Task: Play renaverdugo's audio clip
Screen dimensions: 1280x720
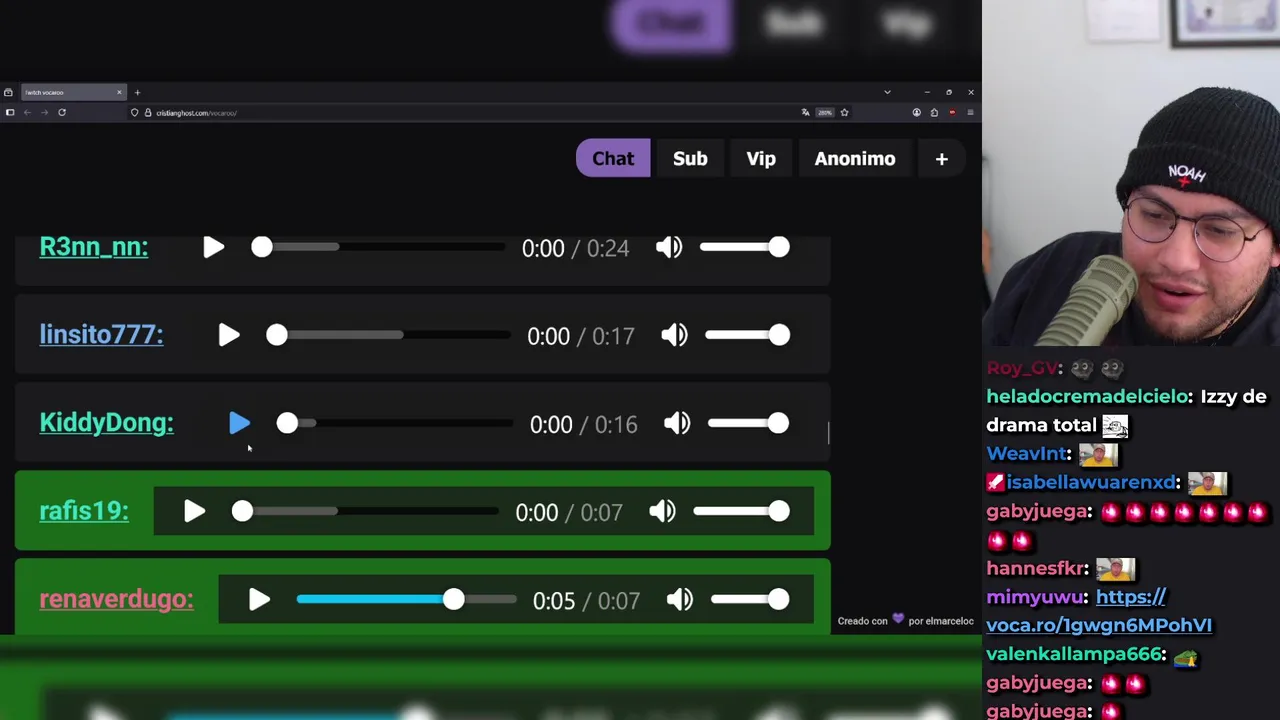Action: (x=259, y=600)
